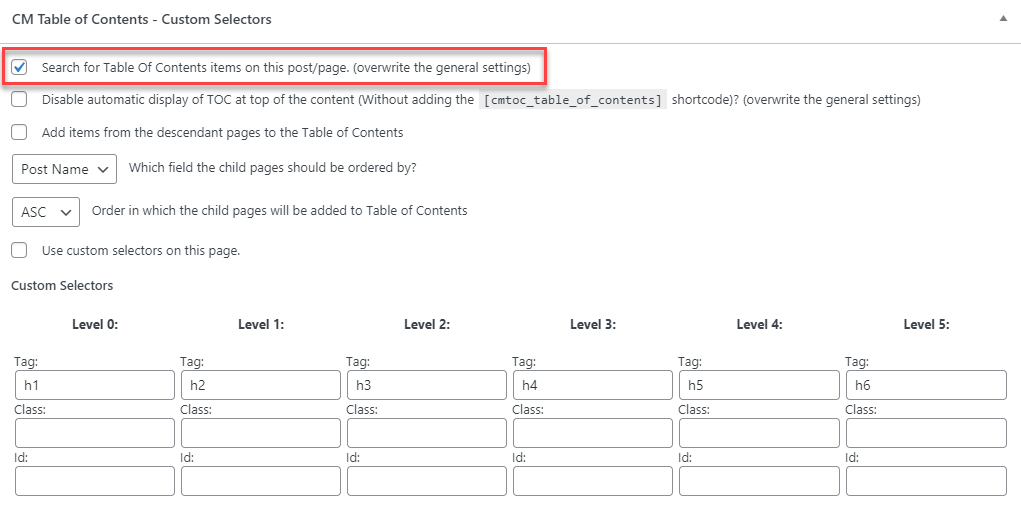Focus the Level 2 Id input field
The image size is (1021, 514).
tap(427, 481)
